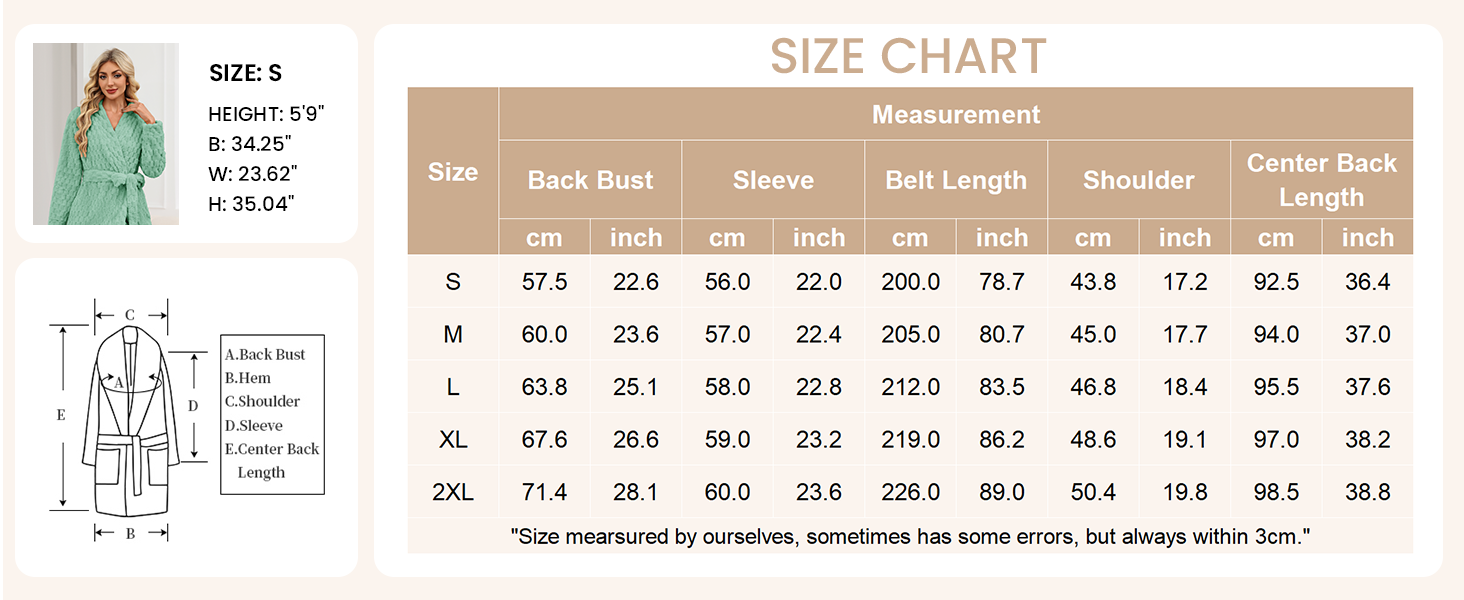The width and height of the screenshot is (1464, 600).
Task: Click the Back Bust column header
Action: 590,180
